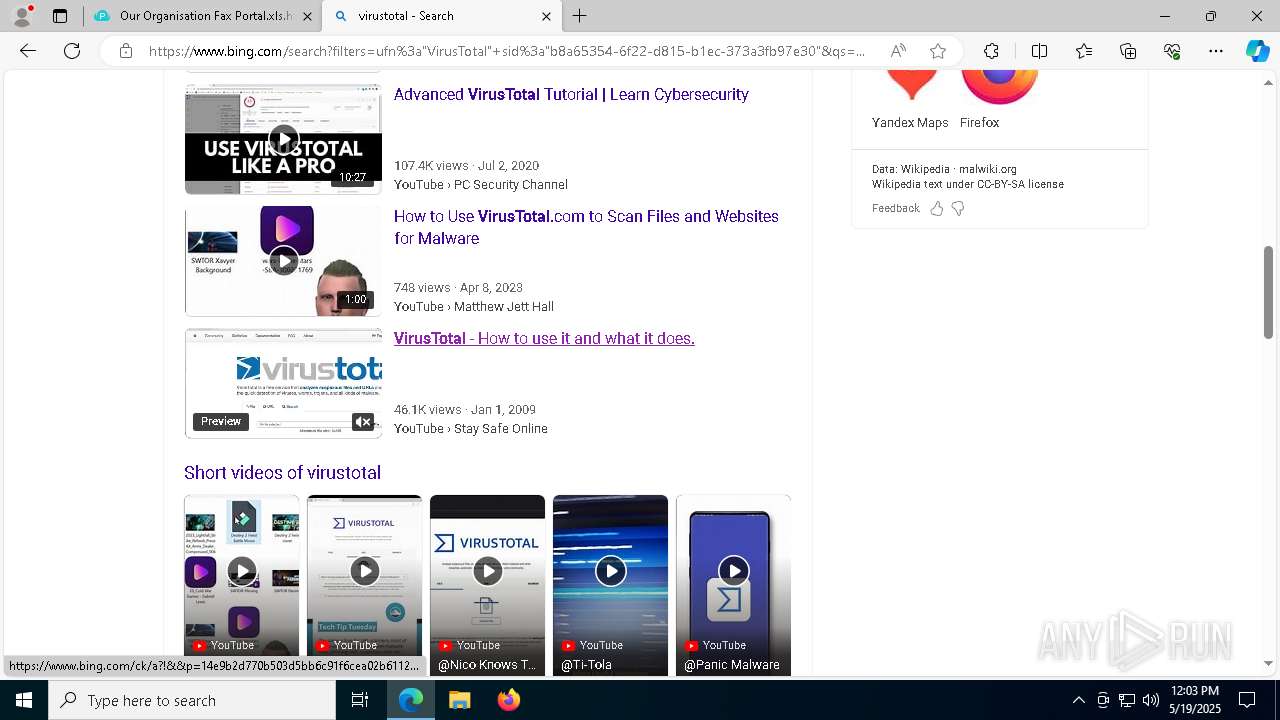
Task: Open Collections icon
Action: click(1128, 51)
